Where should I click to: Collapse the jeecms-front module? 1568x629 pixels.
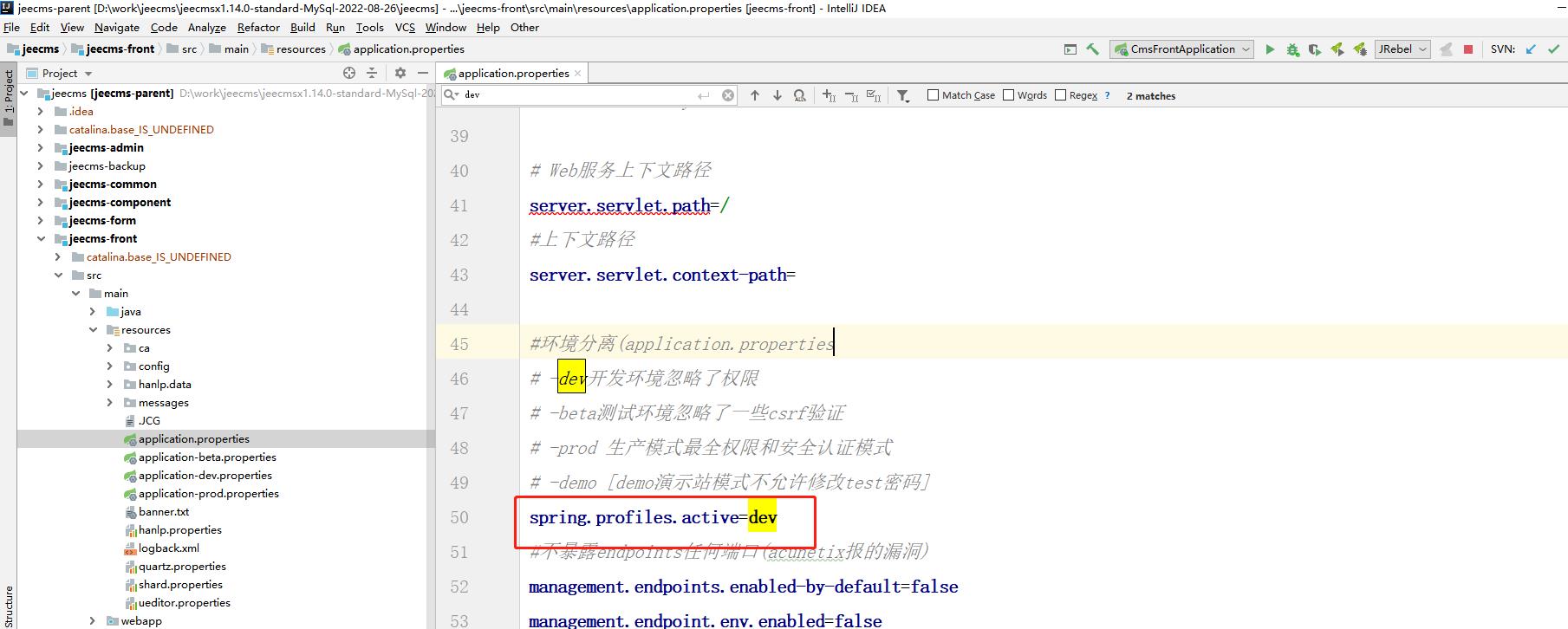tap(40, 239)
